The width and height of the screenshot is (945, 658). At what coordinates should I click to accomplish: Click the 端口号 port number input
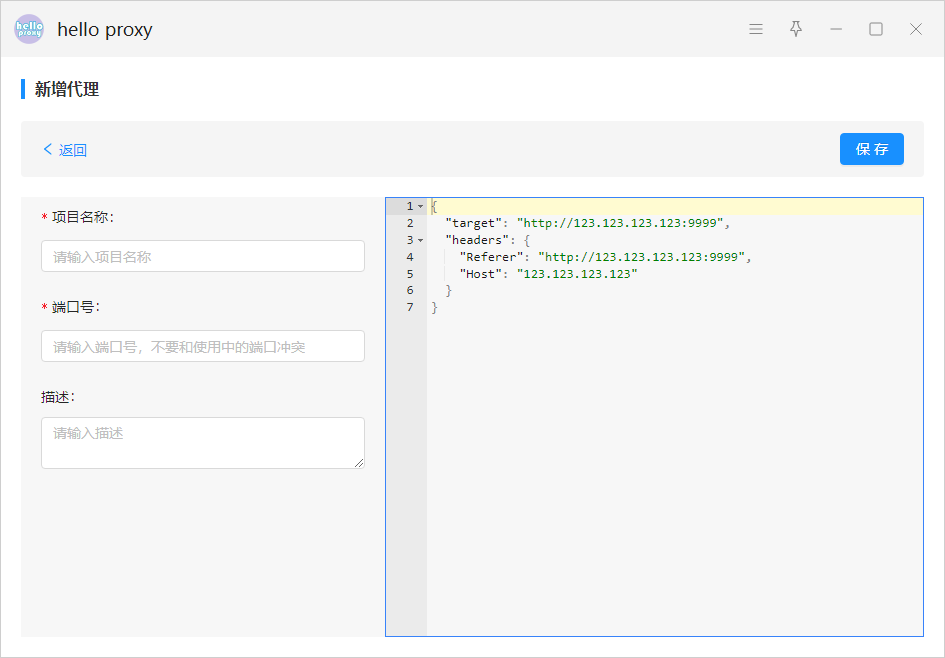[x=202, y=346]
